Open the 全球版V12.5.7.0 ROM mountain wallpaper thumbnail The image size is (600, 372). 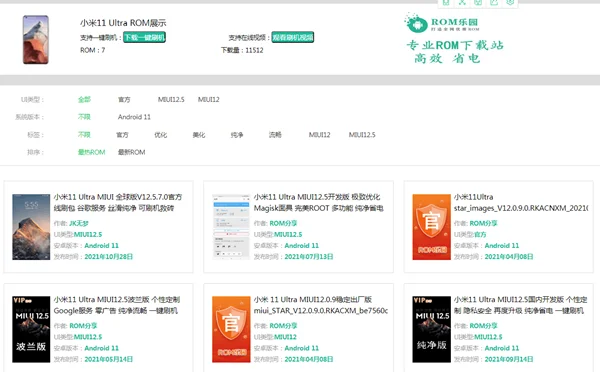click(31, 227)
